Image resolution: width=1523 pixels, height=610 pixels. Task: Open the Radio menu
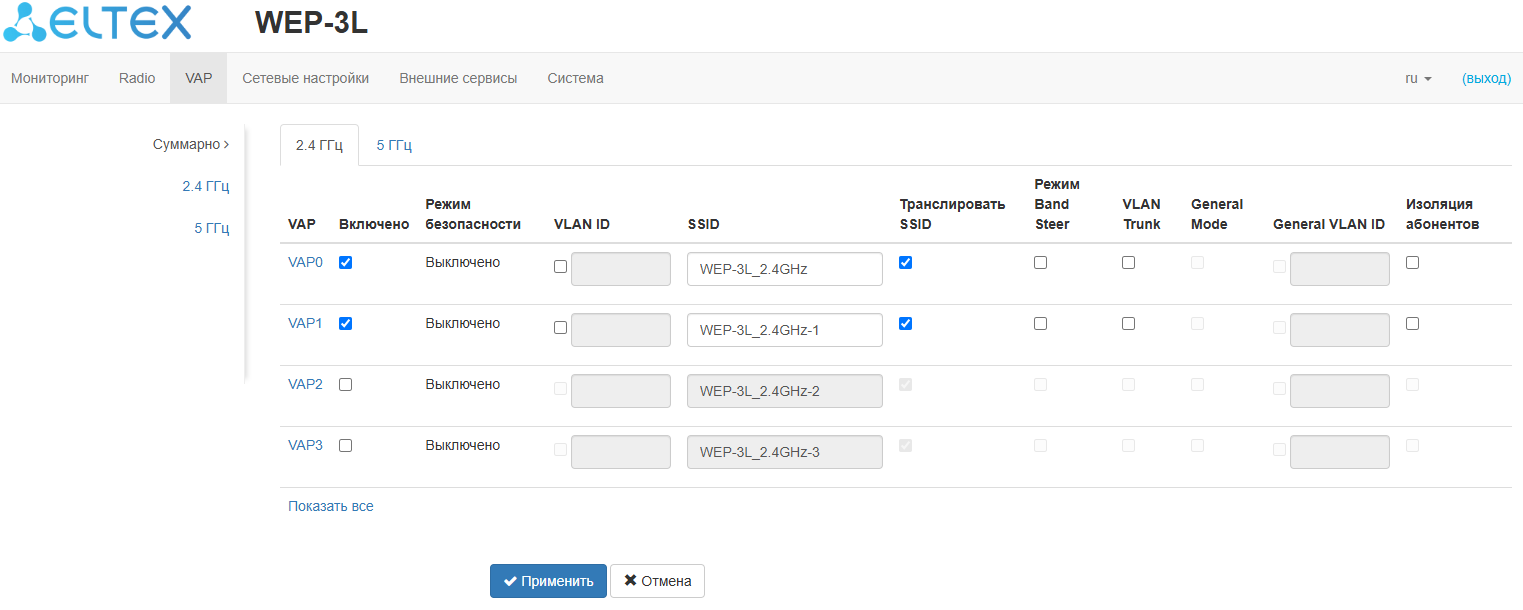137,78
